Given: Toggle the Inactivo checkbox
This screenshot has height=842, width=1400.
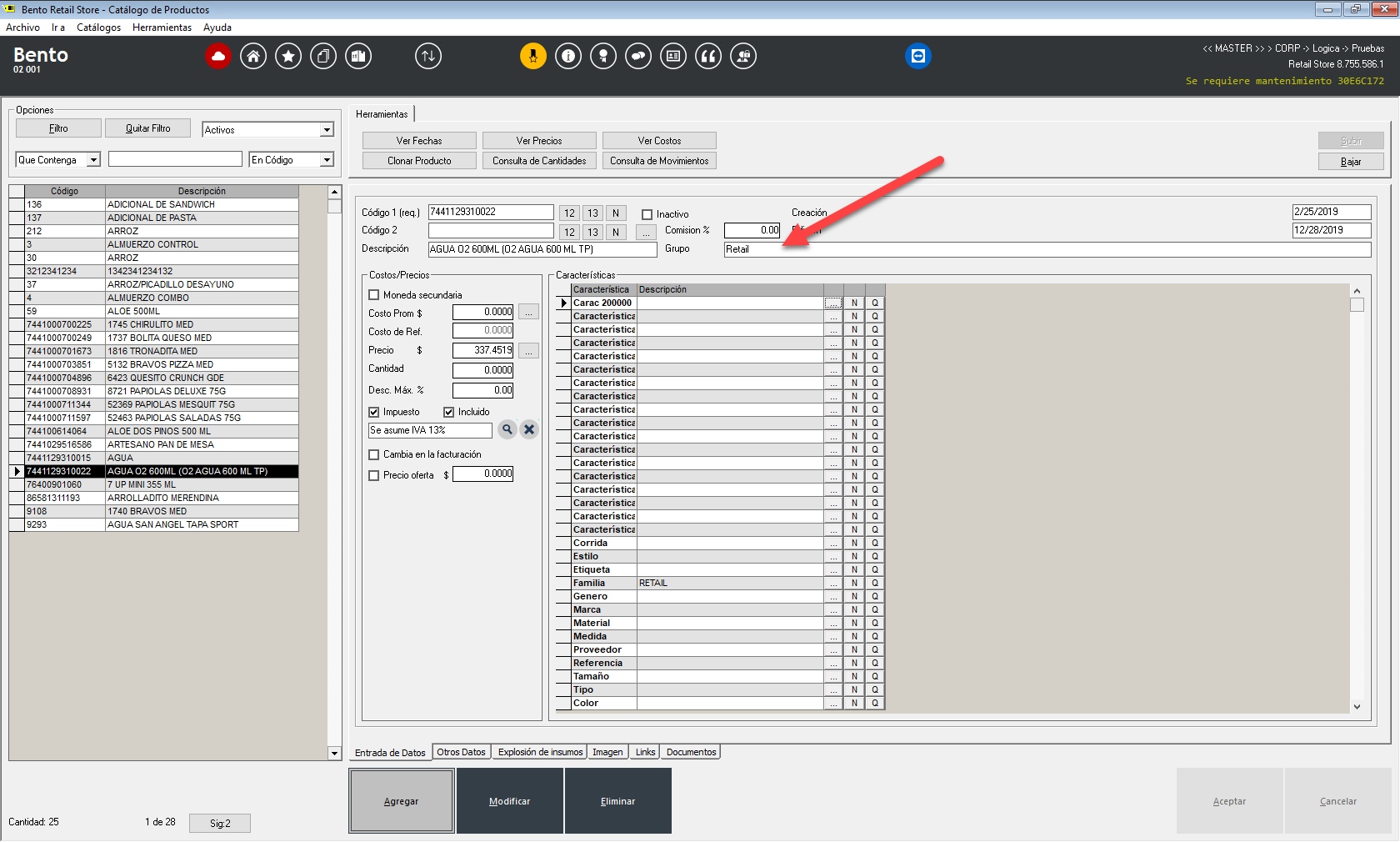Looking at the screenshot, I should coord(647,214).
